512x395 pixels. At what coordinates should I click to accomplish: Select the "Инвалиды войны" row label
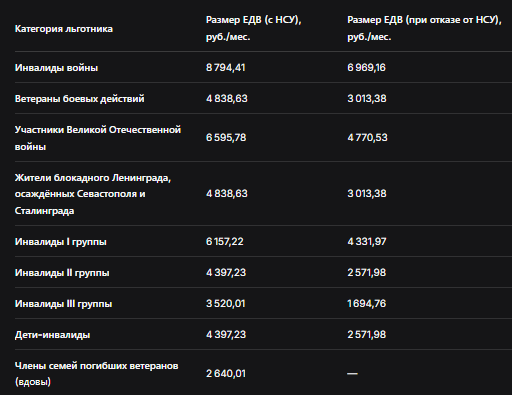pos(56,68)
